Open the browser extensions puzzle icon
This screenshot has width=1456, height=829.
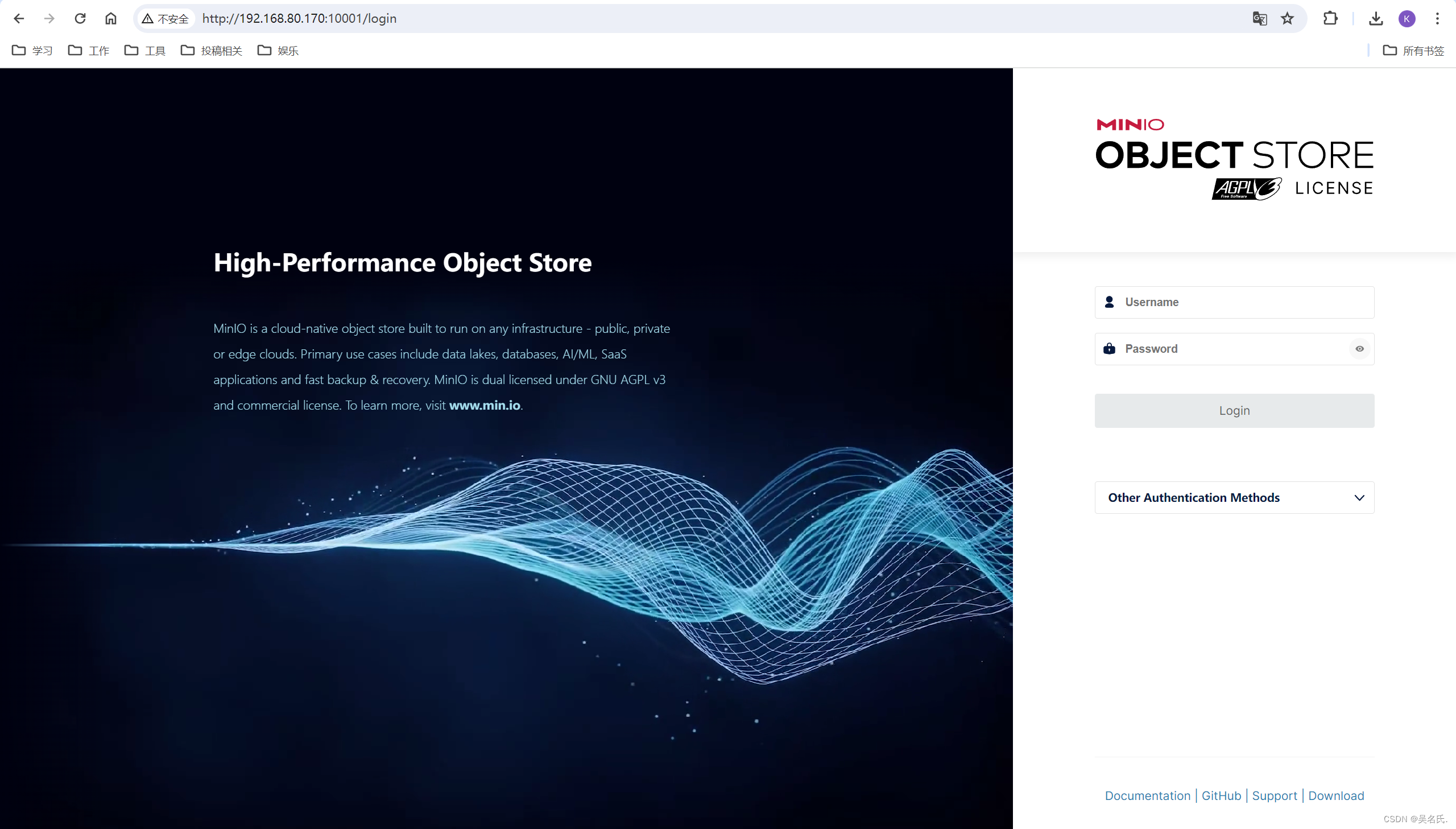[x=1330, y=18]
